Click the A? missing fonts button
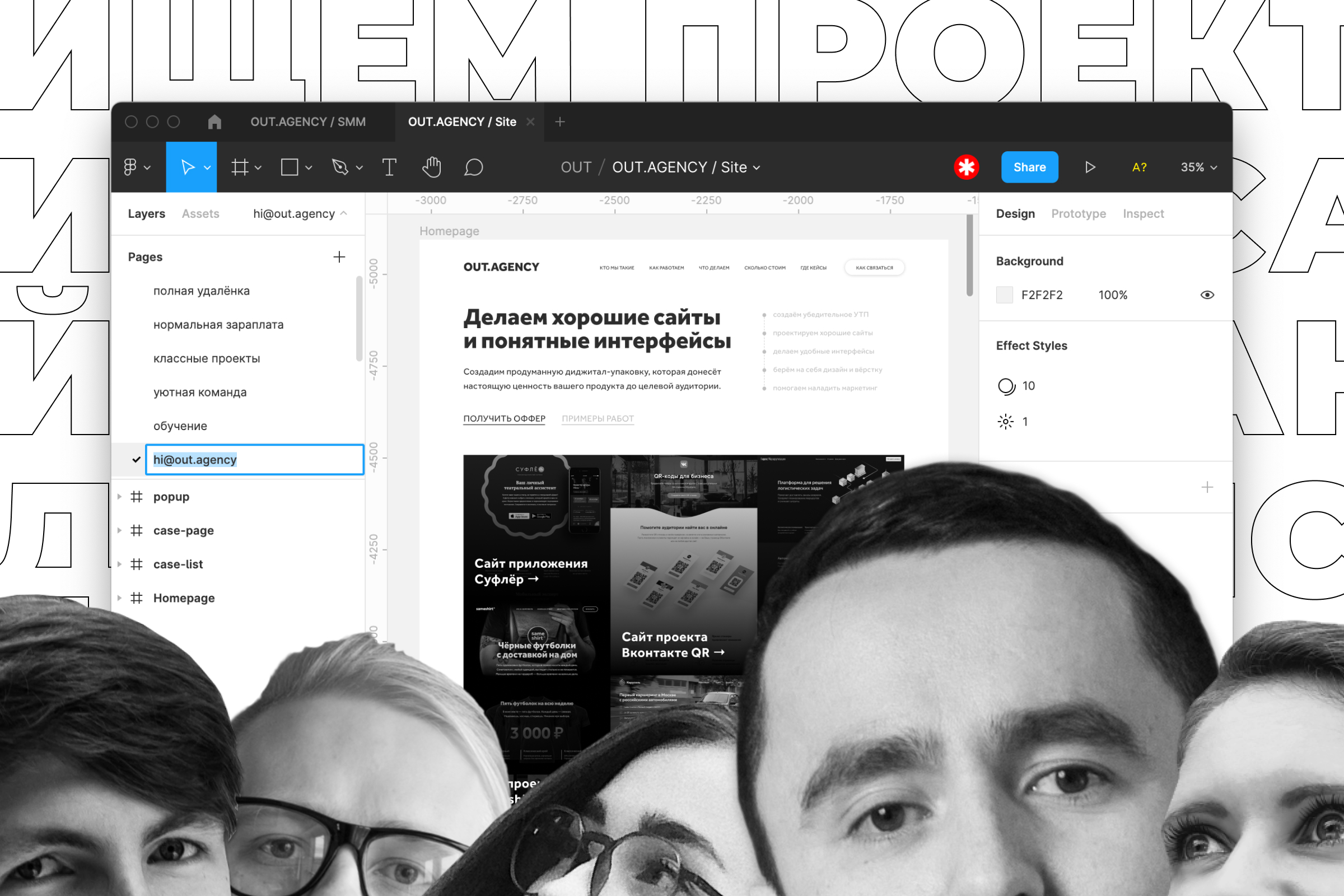The width and height of the screenshot is (1344, 896). [x=1140, y=167]
